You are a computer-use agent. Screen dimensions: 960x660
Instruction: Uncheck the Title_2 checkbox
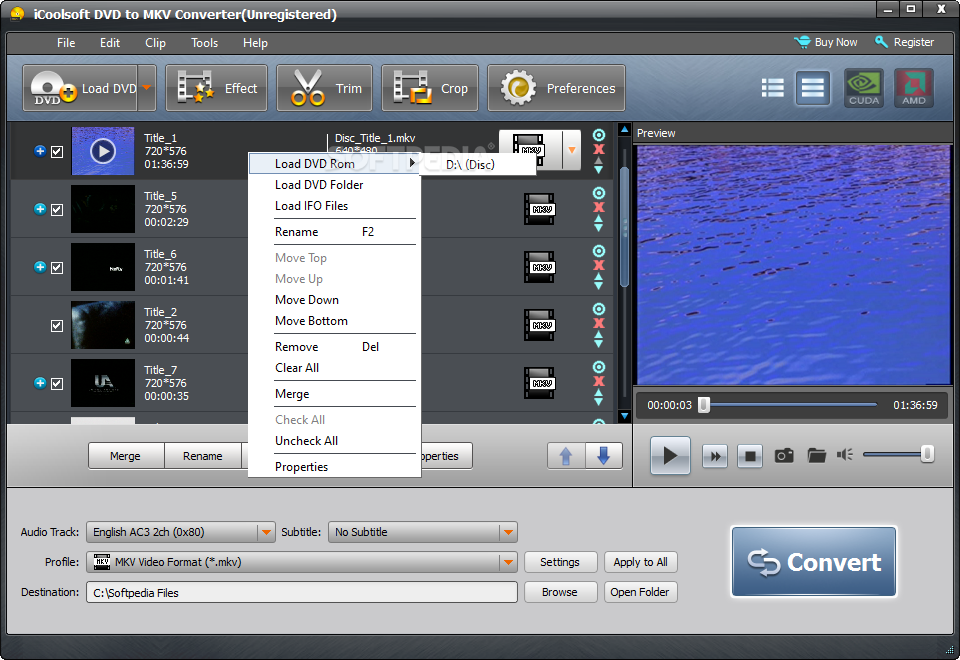point(57,326)
